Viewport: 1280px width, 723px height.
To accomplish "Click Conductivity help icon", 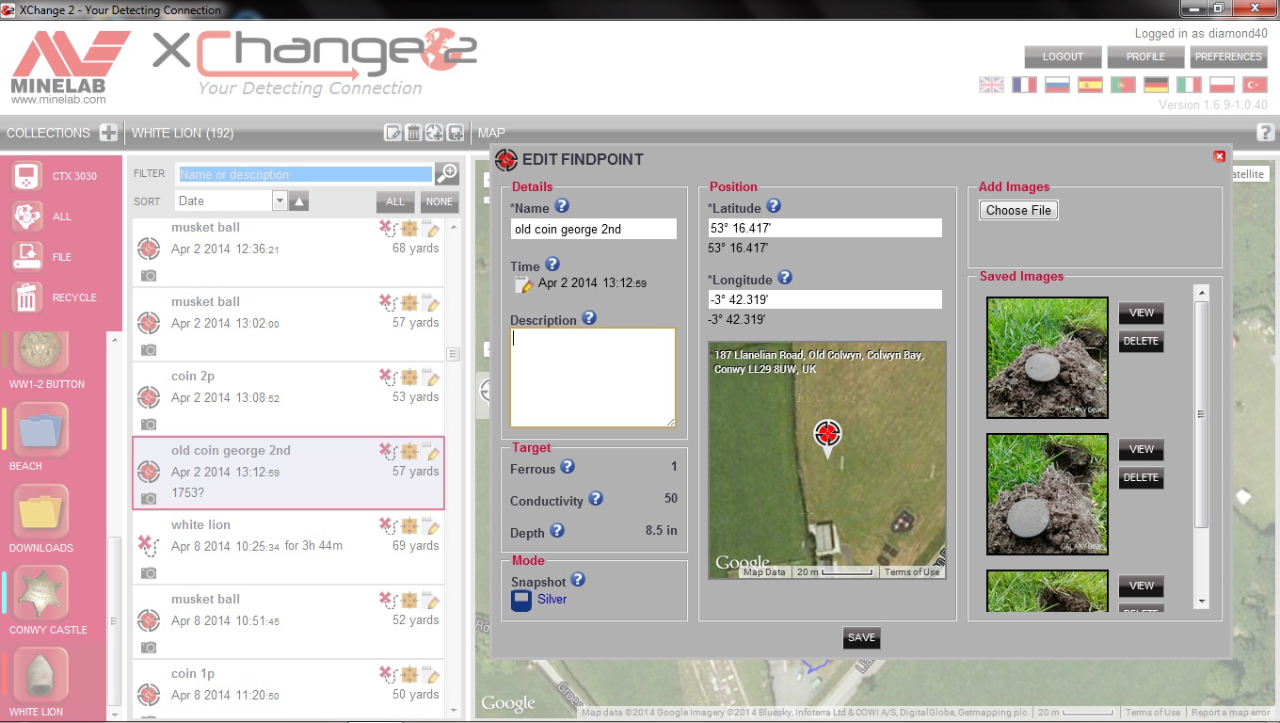I will tap(595, 499).
